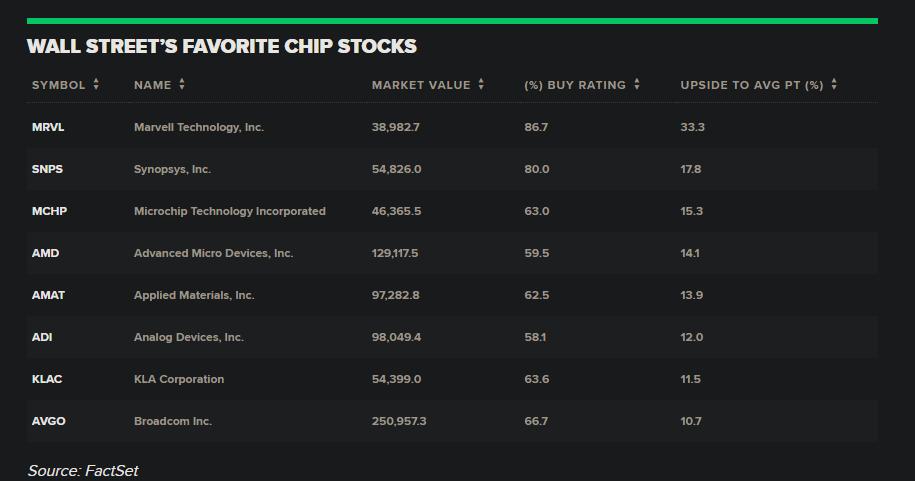915x481 pixels.
Task: Click the sort arrows beside Name
Action: pyautogui.click(x=182, y=84)
